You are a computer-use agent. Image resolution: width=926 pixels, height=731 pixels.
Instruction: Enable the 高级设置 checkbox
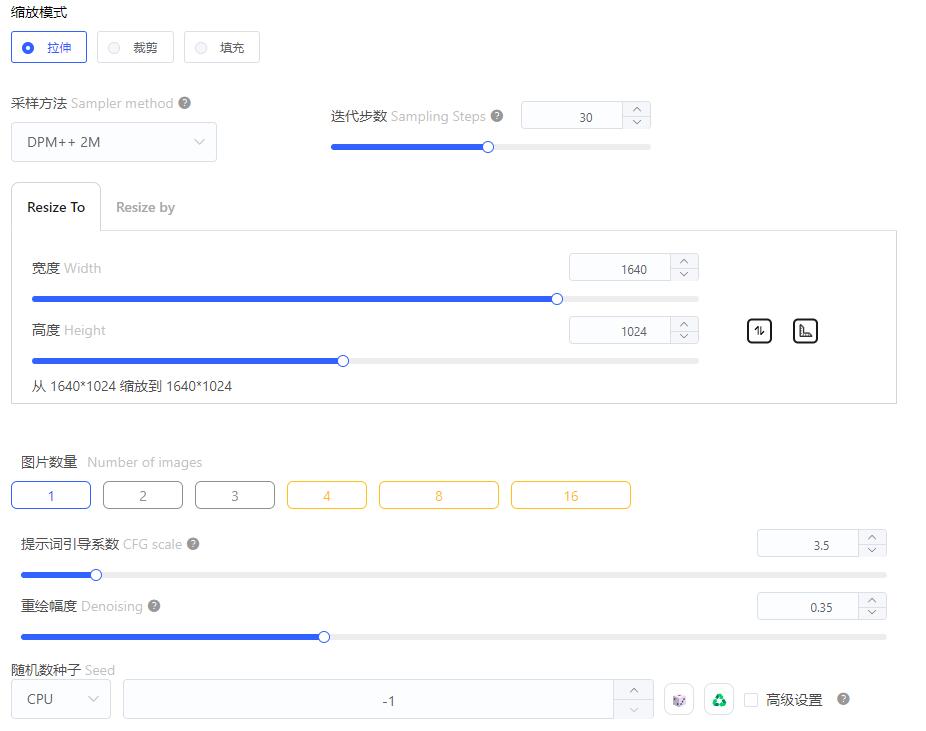[751, 700]
